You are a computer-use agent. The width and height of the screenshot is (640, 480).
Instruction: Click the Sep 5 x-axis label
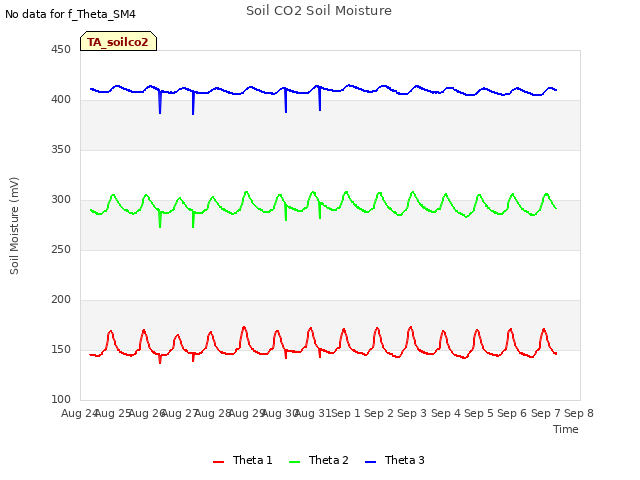[479, 413]
